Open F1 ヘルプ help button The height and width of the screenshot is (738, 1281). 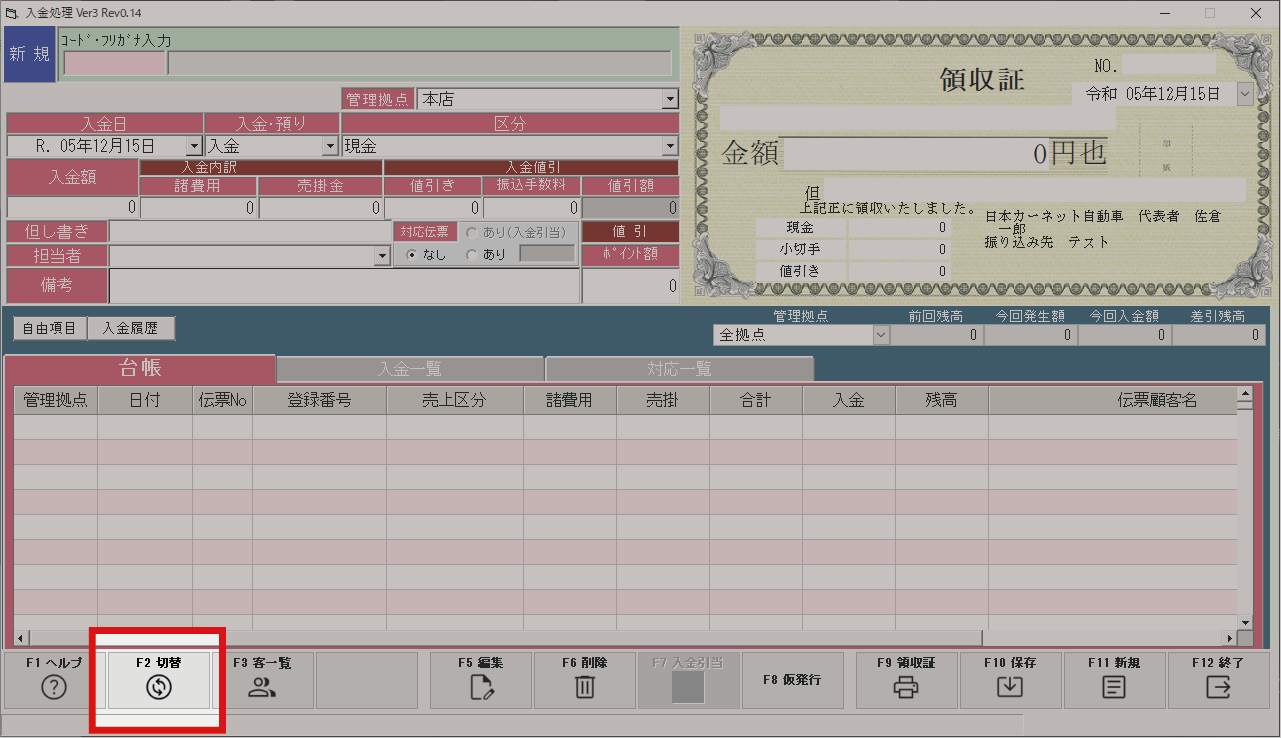point(54,680)
